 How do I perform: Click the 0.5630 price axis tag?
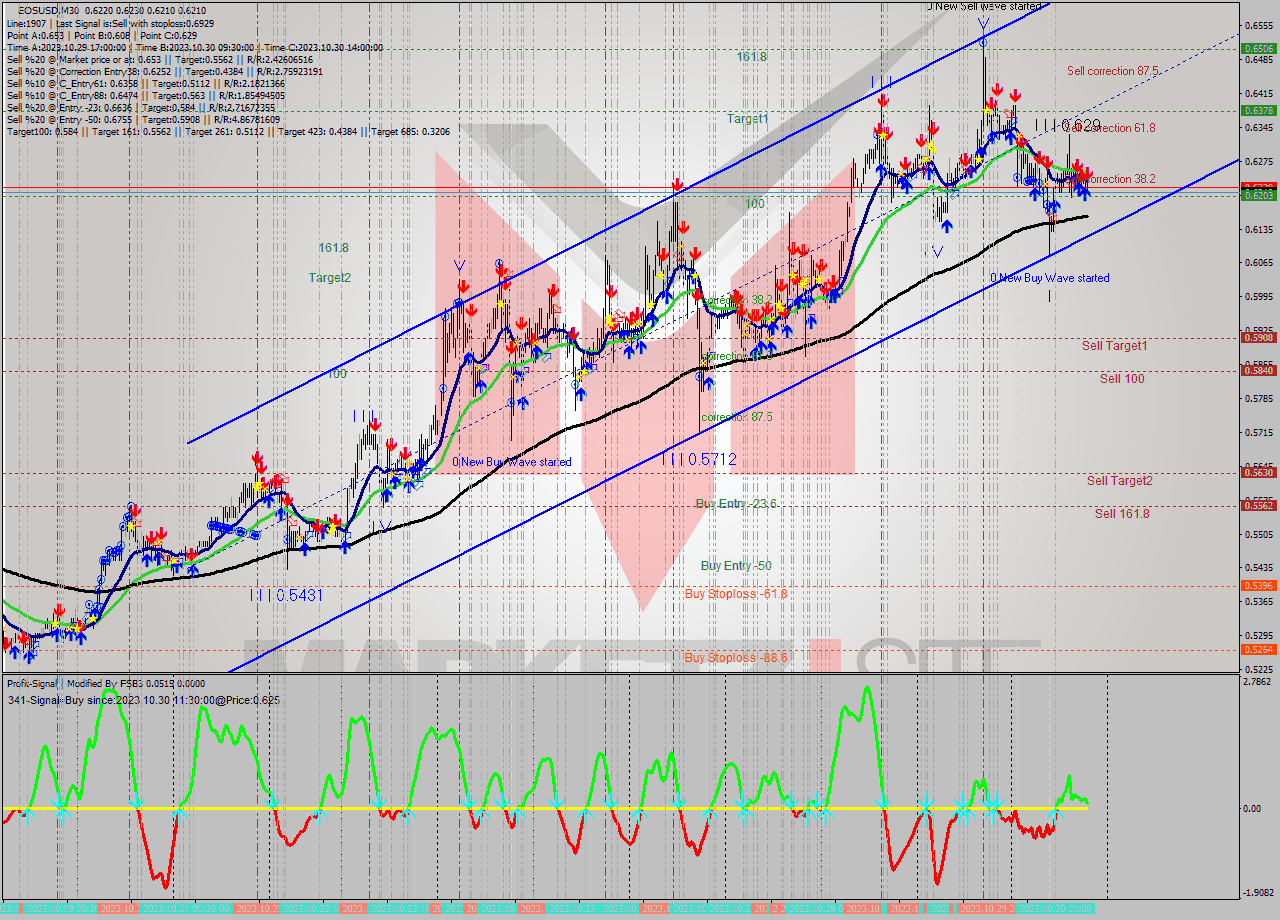[x=1257, y=472]
